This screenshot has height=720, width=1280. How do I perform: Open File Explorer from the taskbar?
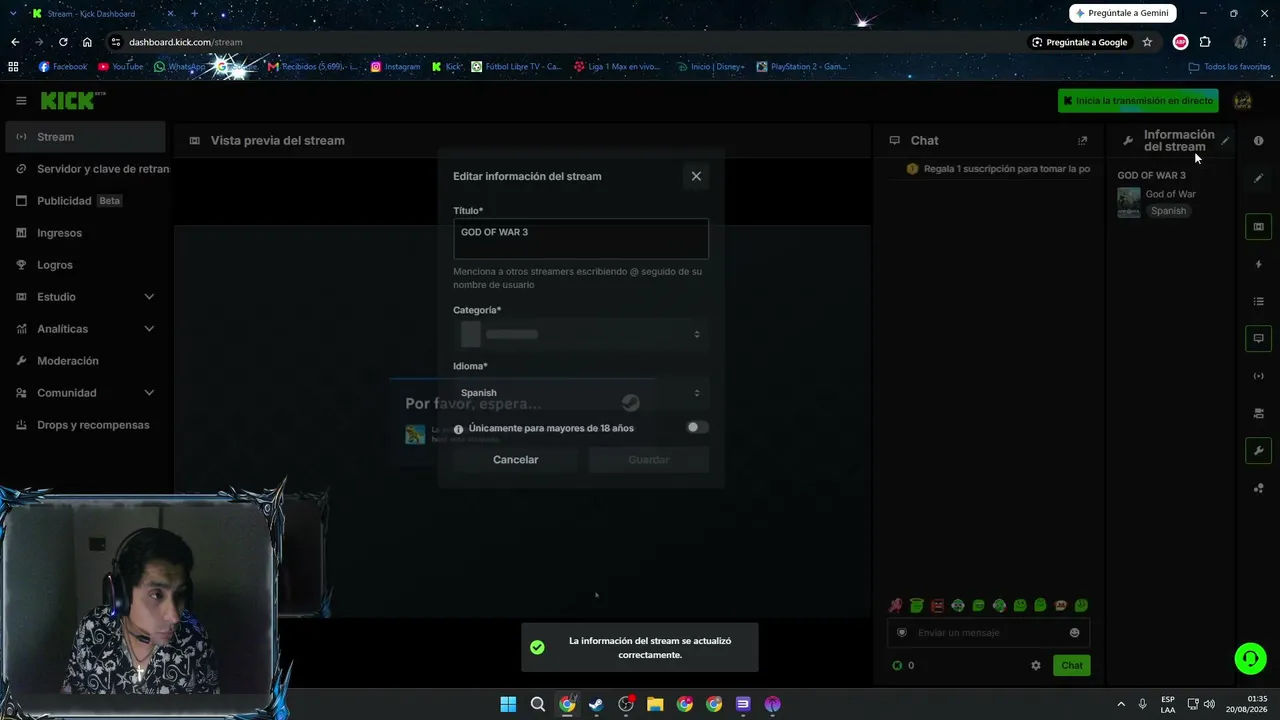[x=655, y=704]
